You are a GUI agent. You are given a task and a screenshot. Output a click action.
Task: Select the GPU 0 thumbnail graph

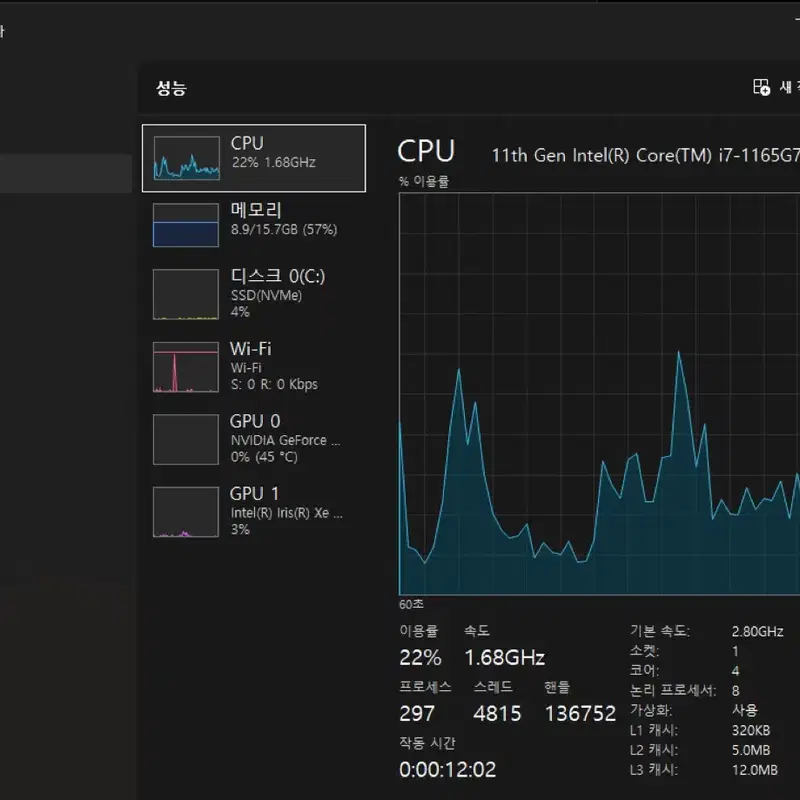tap(186, 439)
